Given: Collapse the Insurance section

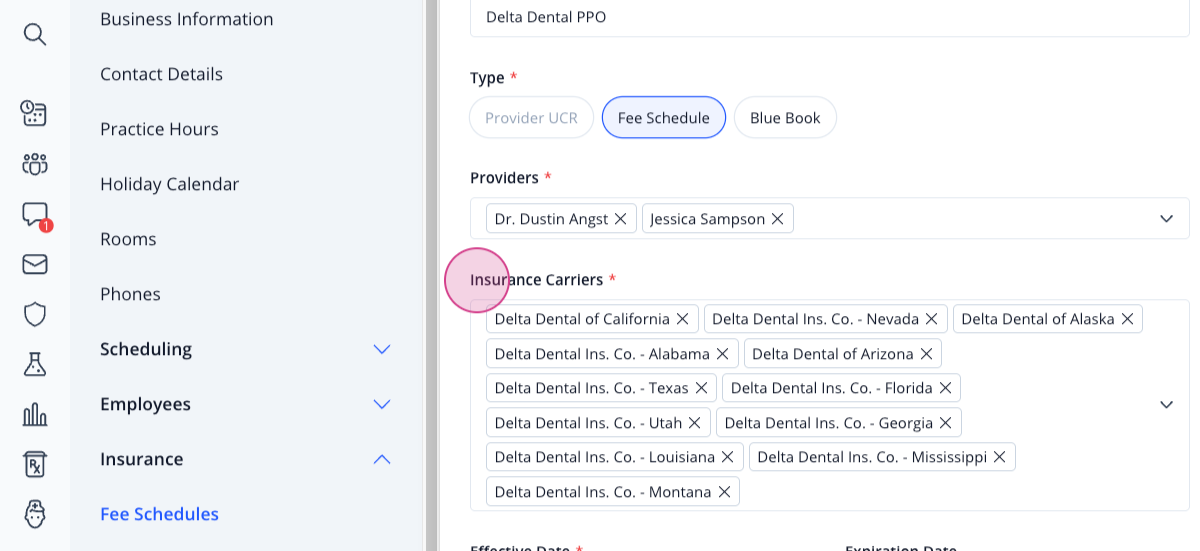Looking at the screenshot, I should pyautogui.click(x=381, y=459).
